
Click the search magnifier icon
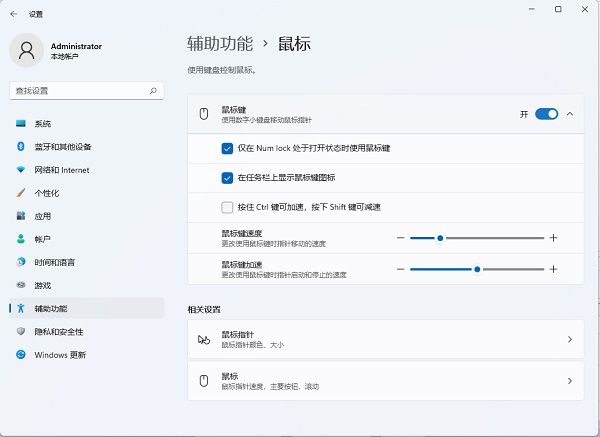153,90
